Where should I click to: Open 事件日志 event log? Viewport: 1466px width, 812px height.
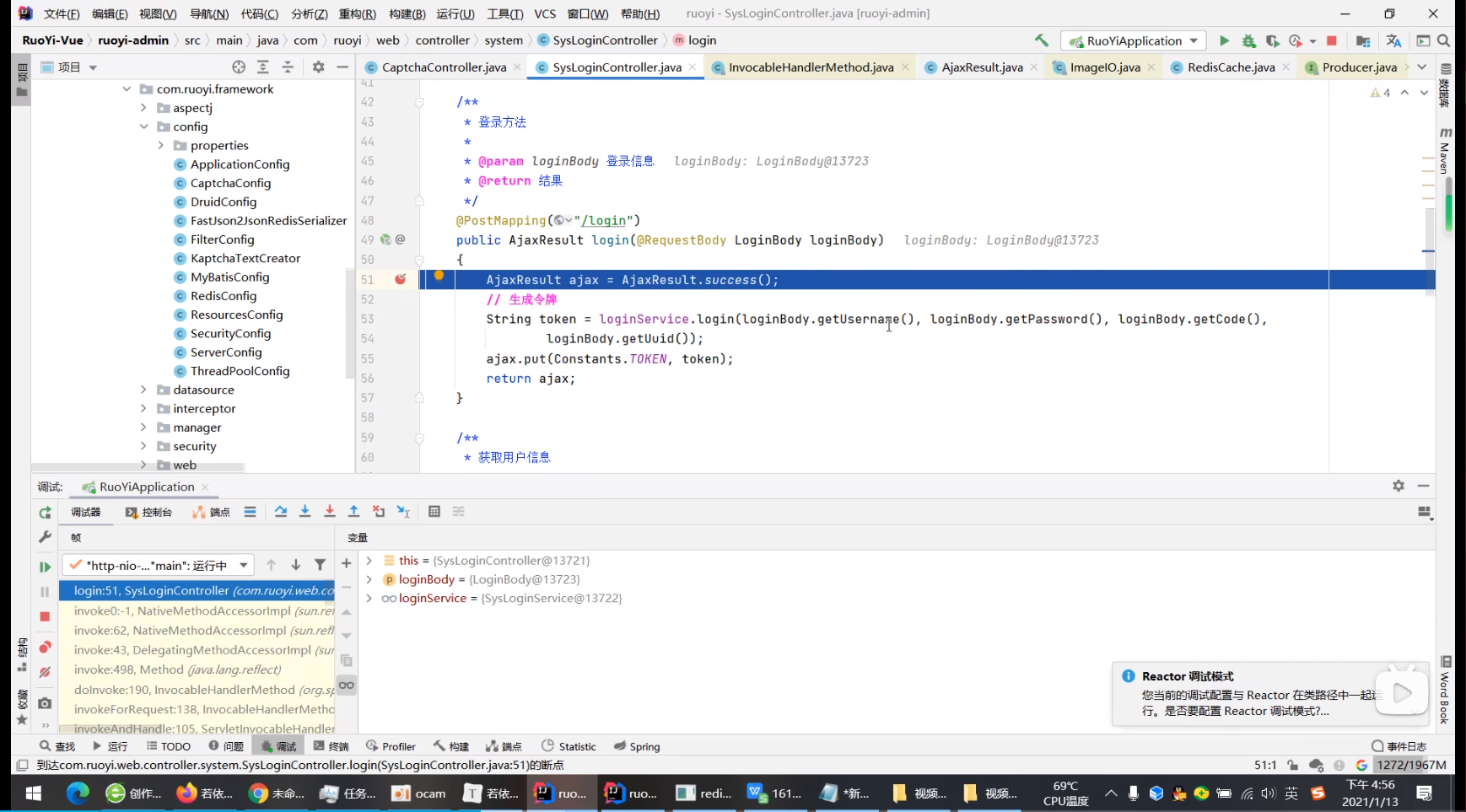coord(1399,746)
